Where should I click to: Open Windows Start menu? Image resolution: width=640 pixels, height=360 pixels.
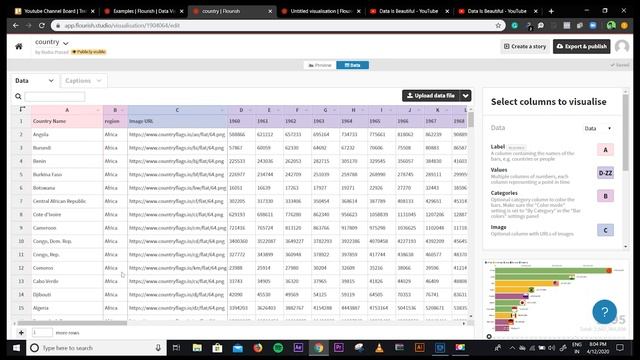coord(16,348)
